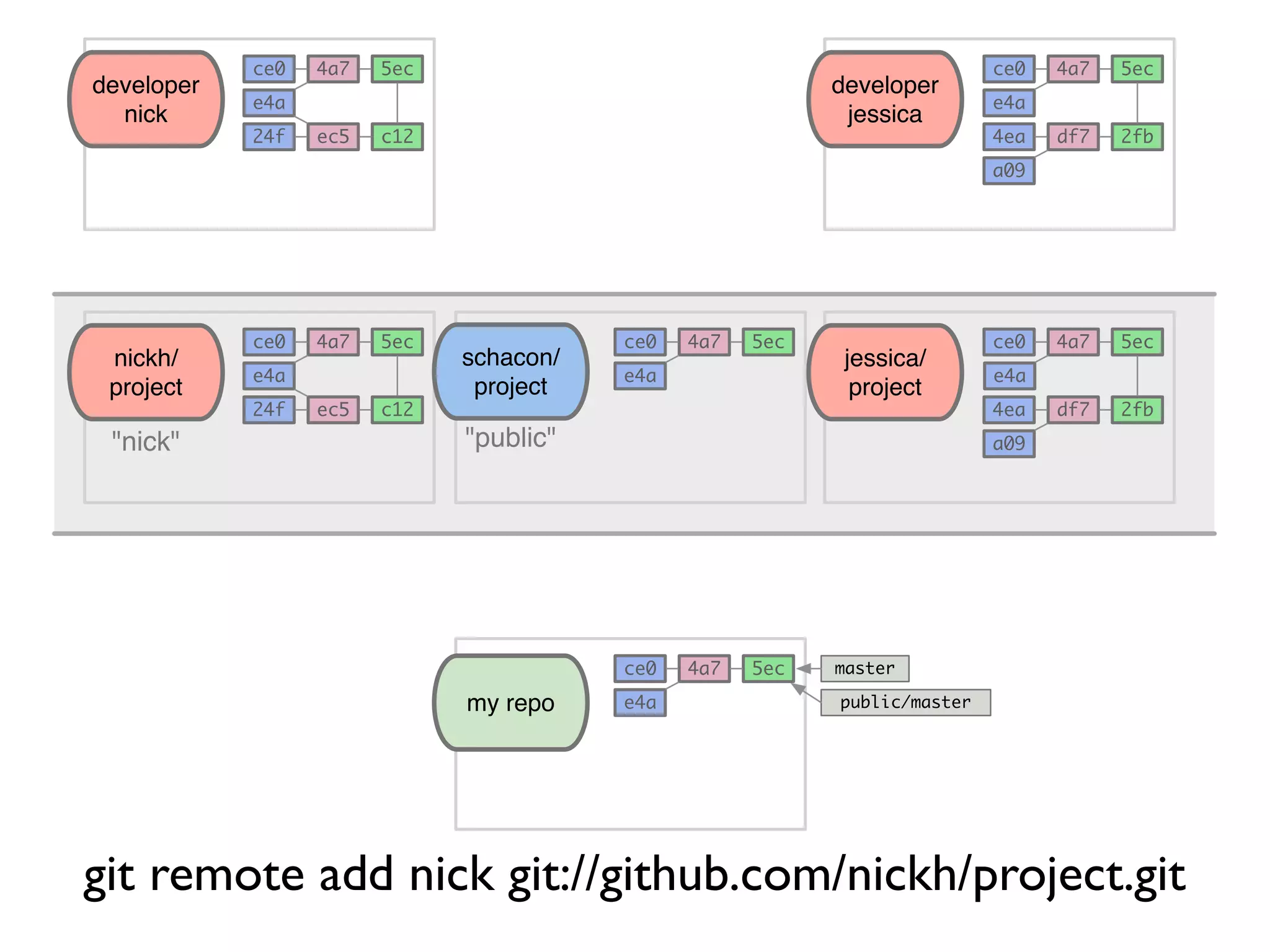This screenshot has height=952, width=1270.
Task: Select the master branch label
Action: [864, 668]
